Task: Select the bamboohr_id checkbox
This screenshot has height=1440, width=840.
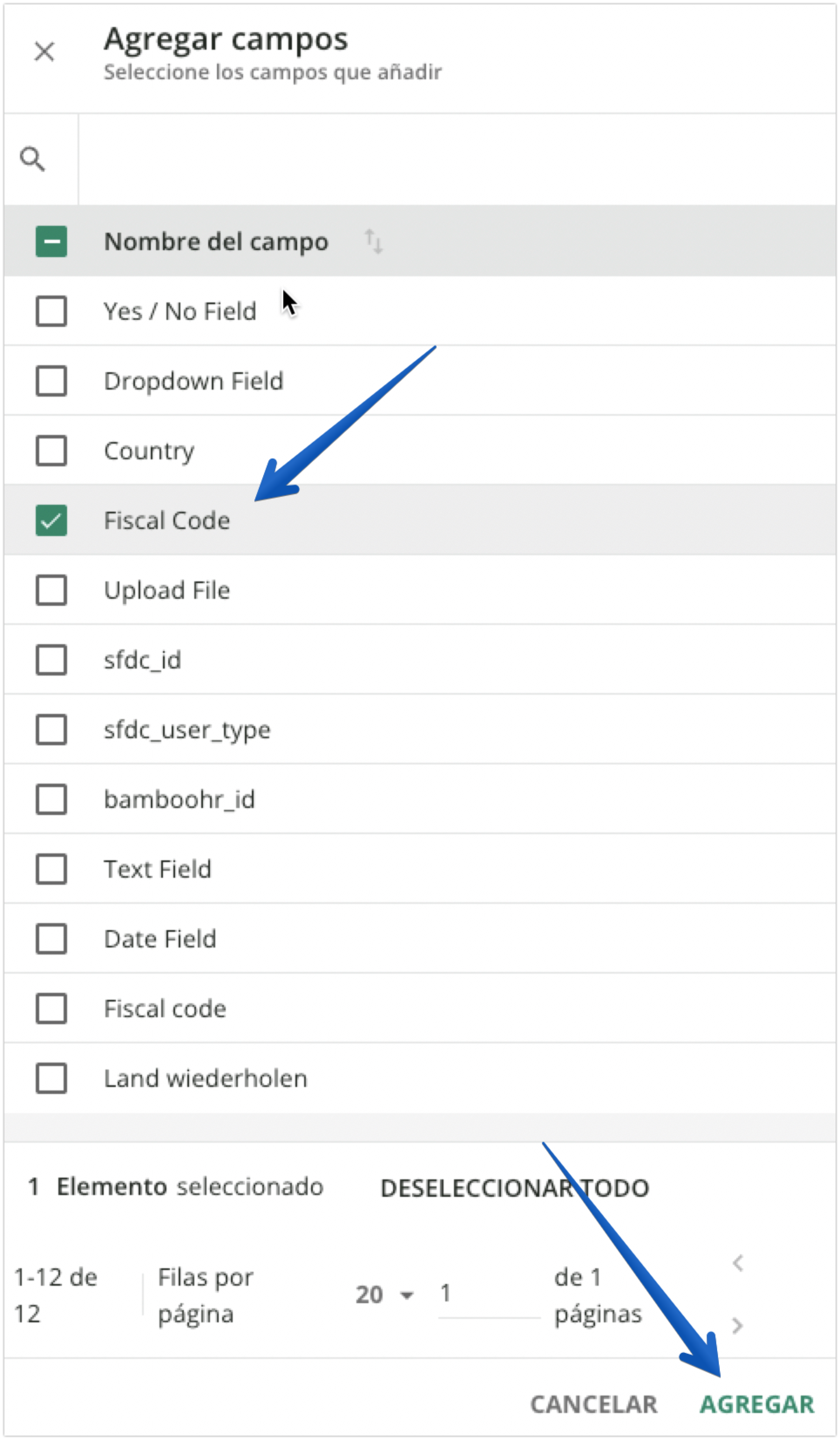Action: point(51,799)
